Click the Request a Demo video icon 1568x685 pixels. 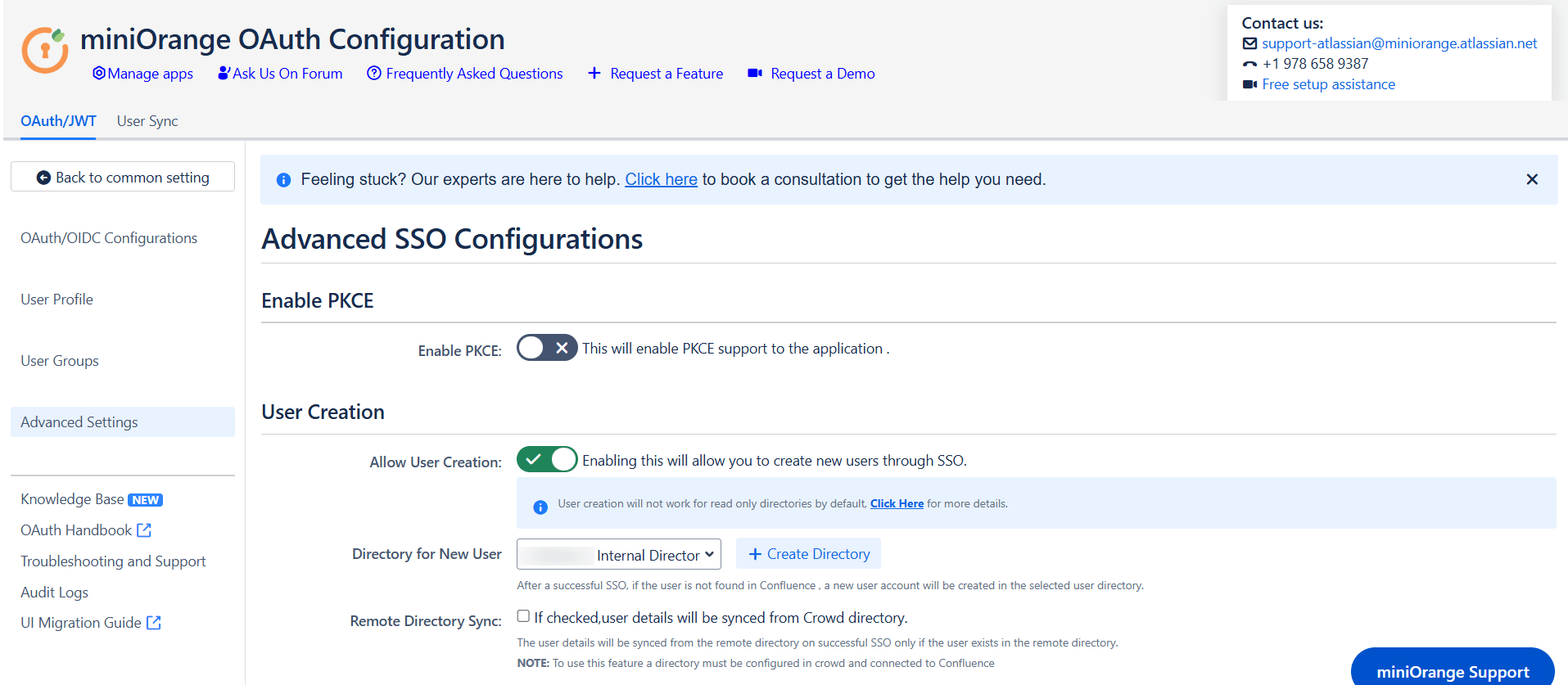coord(755,74)
